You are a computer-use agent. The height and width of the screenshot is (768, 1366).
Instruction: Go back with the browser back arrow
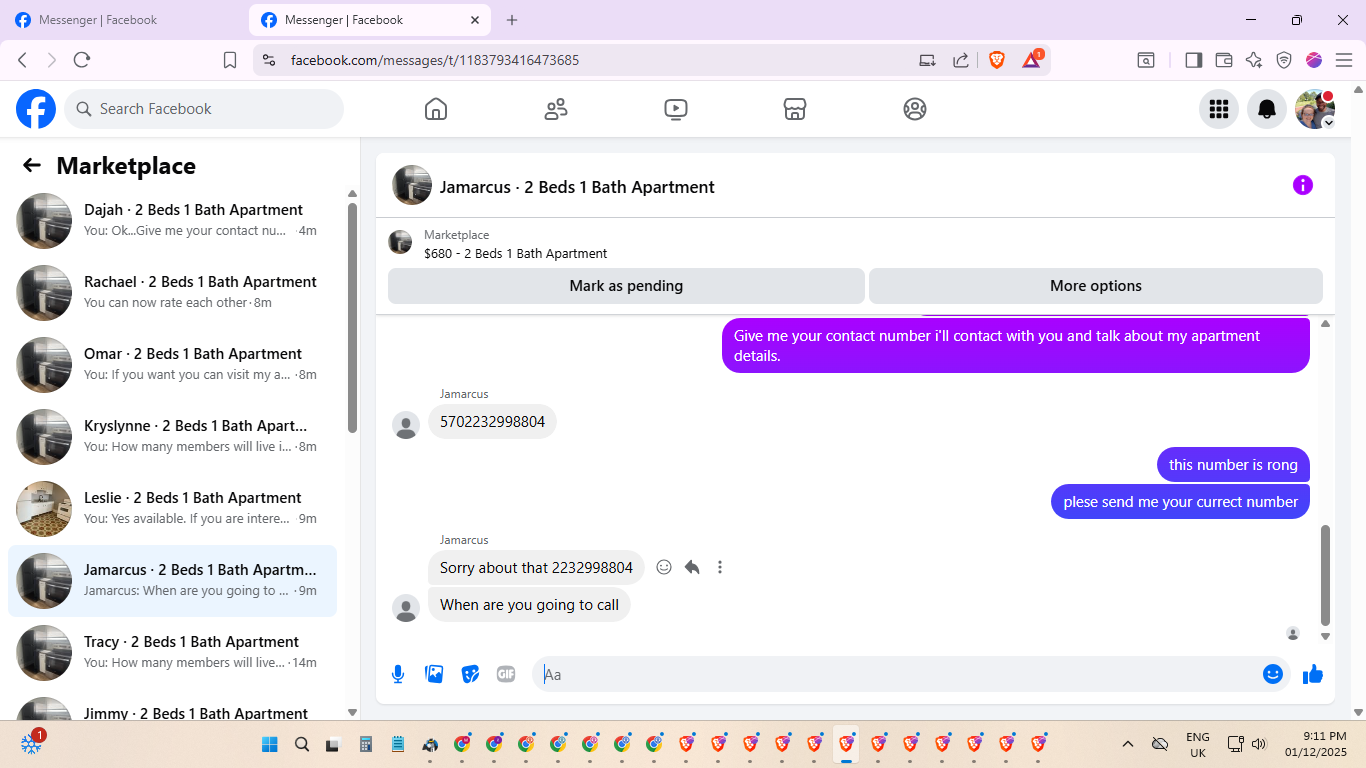(22, 60)
